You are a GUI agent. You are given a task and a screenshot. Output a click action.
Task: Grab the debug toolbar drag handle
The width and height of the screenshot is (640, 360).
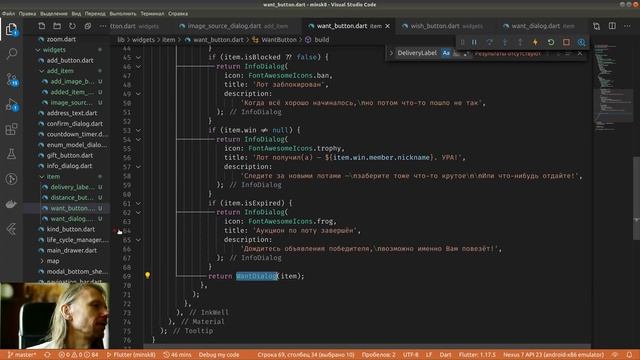(x=462, y=42)
